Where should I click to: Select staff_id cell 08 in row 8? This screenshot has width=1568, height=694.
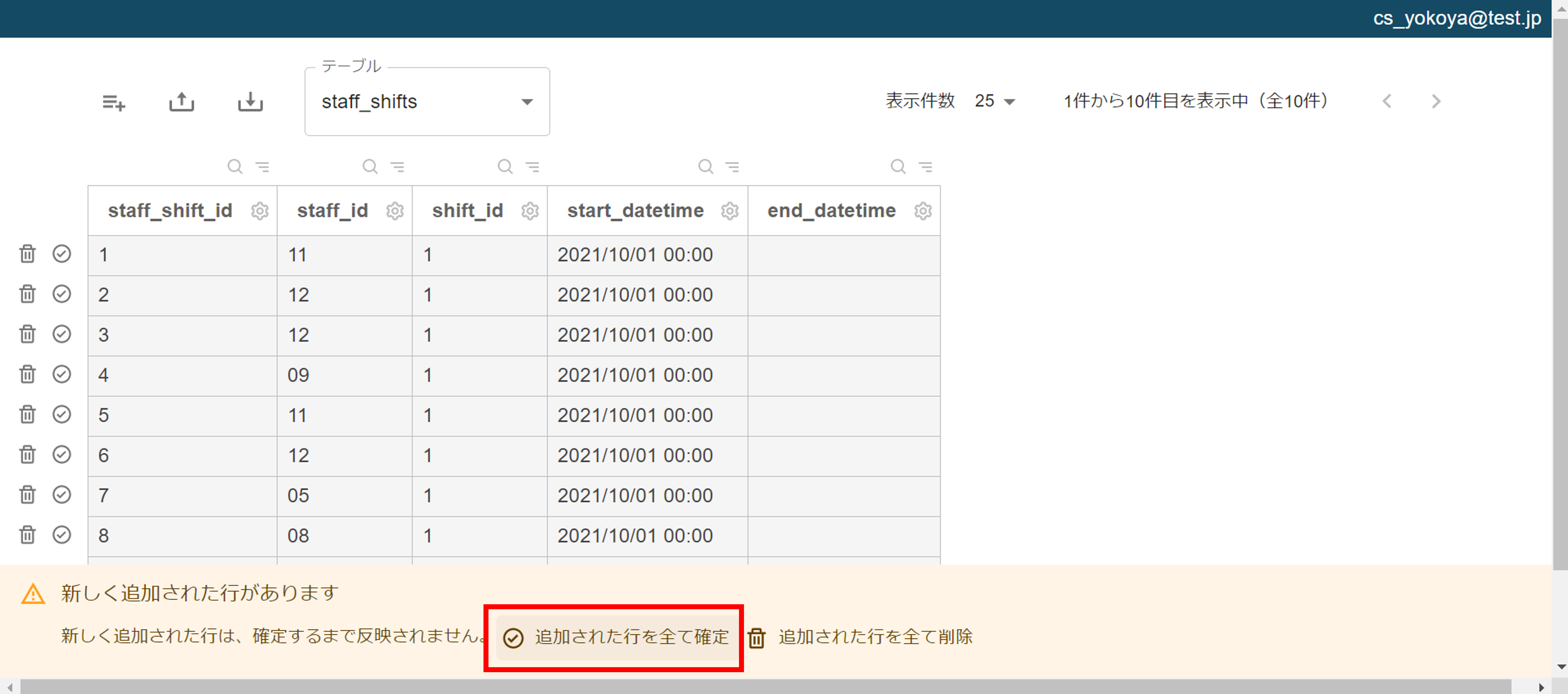(344, 537)
